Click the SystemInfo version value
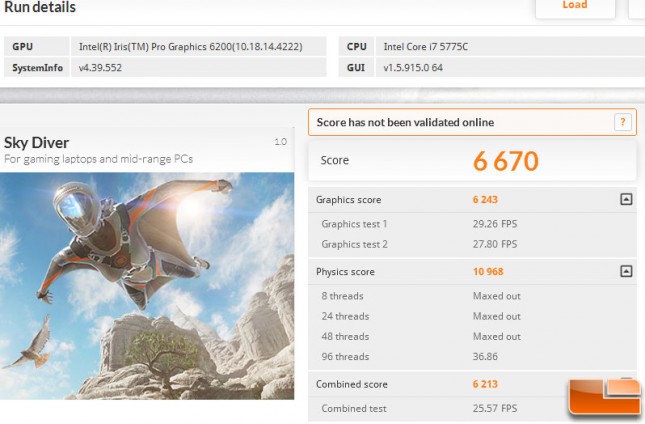645x424 pixels. [100, 68]
